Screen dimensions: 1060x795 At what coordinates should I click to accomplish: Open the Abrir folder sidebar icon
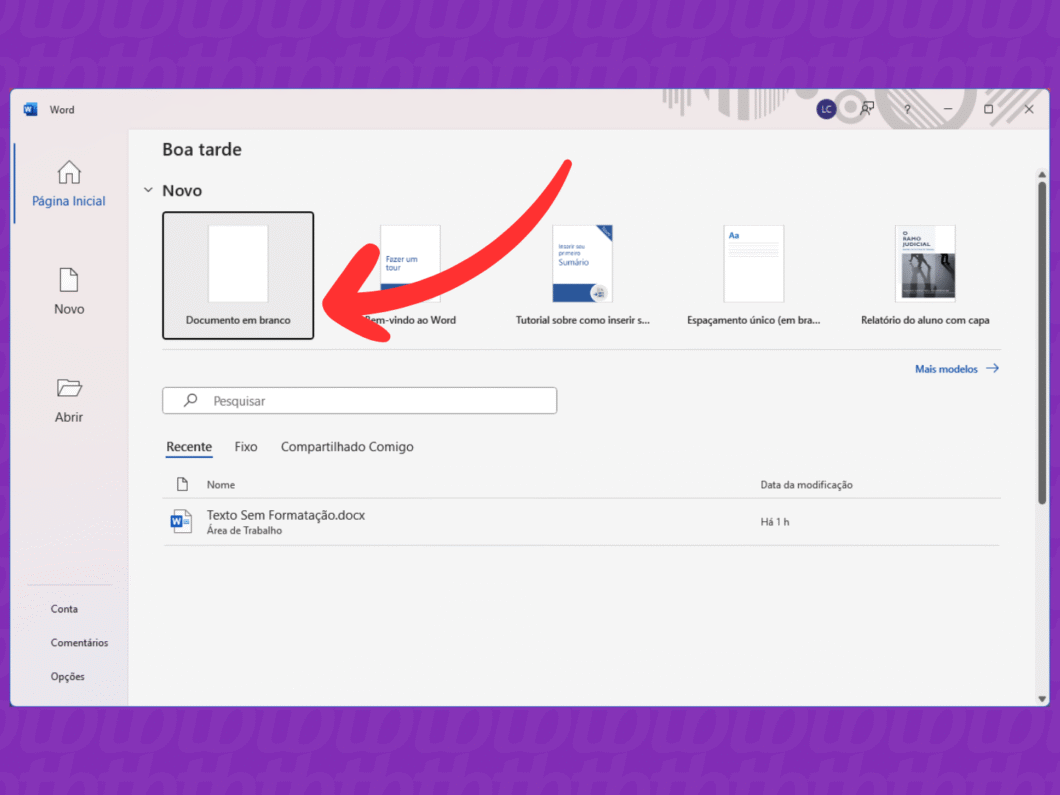69,388
